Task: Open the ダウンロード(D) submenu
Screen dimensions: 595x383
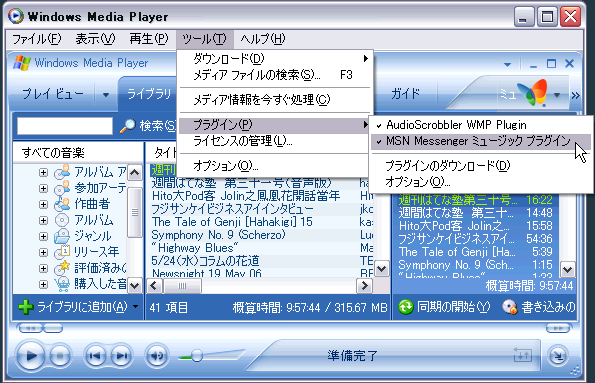Action: [276, 59]
